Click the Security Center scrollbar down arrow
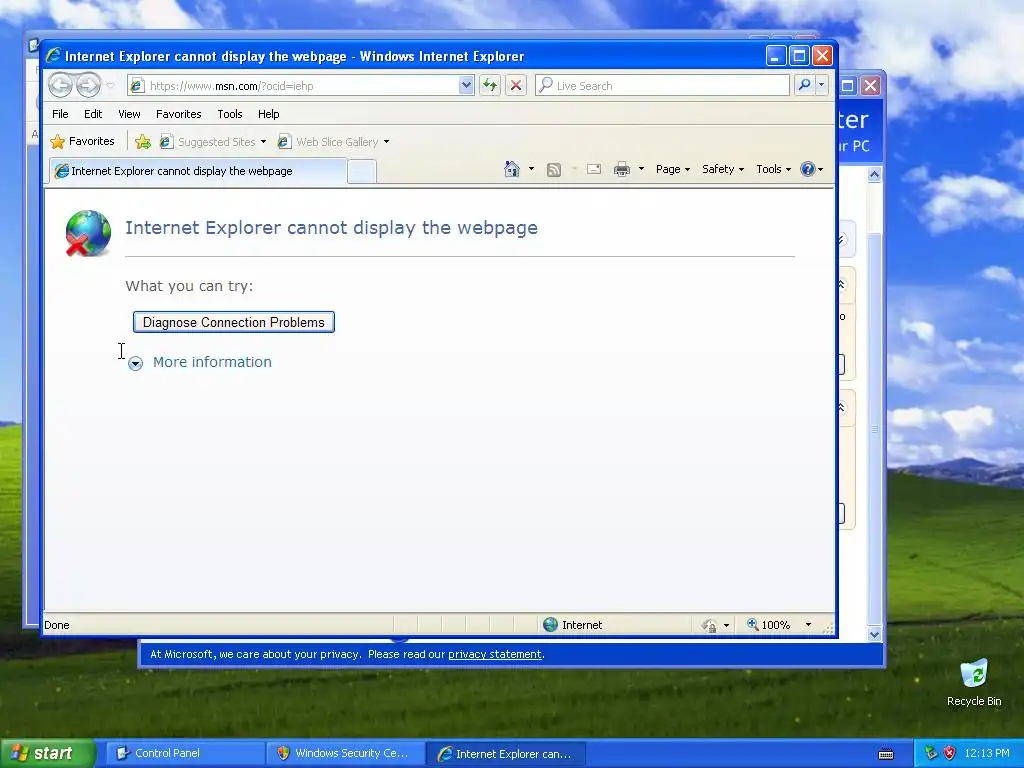 874,633
